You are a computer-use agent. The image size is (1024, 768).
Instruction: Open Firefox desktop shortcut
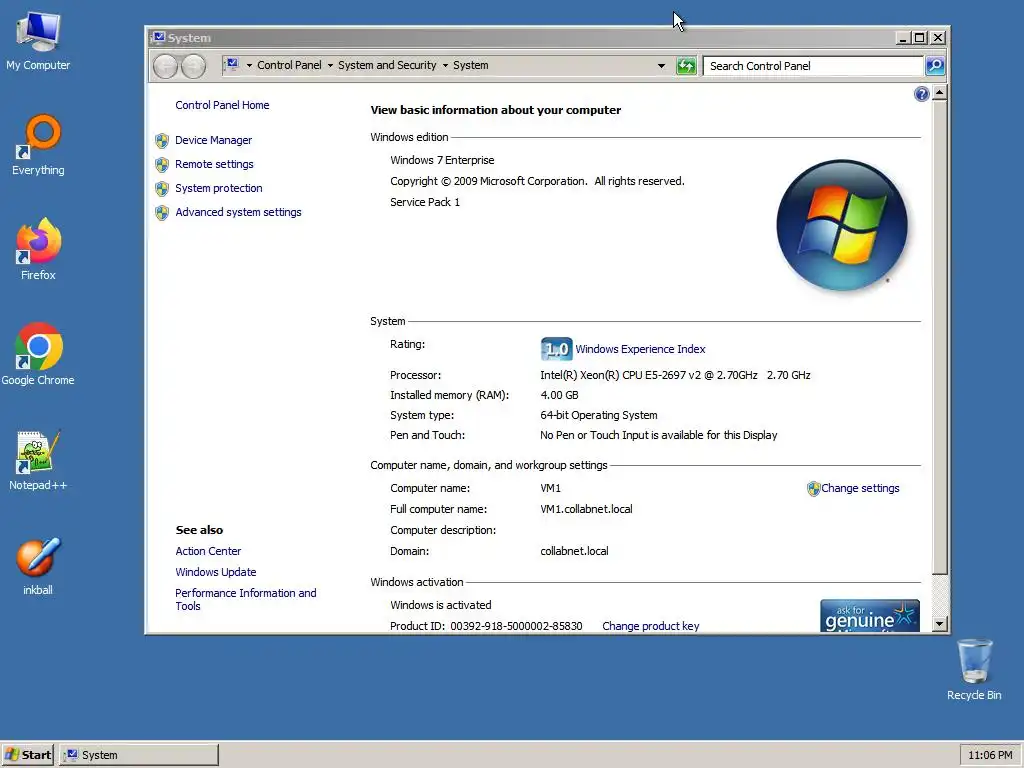[38, 249]
